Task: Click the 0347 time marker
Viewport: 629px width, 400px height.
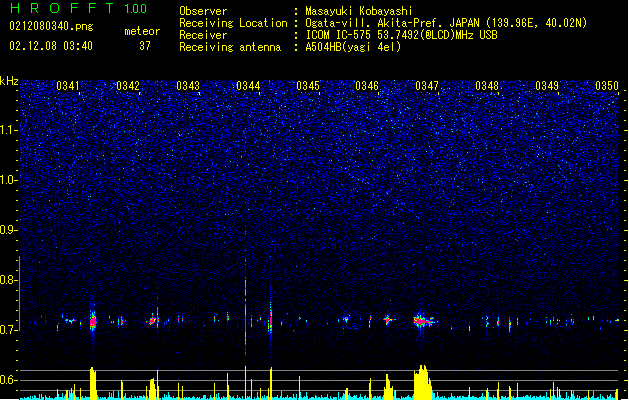Action: [x=427, y=86]
